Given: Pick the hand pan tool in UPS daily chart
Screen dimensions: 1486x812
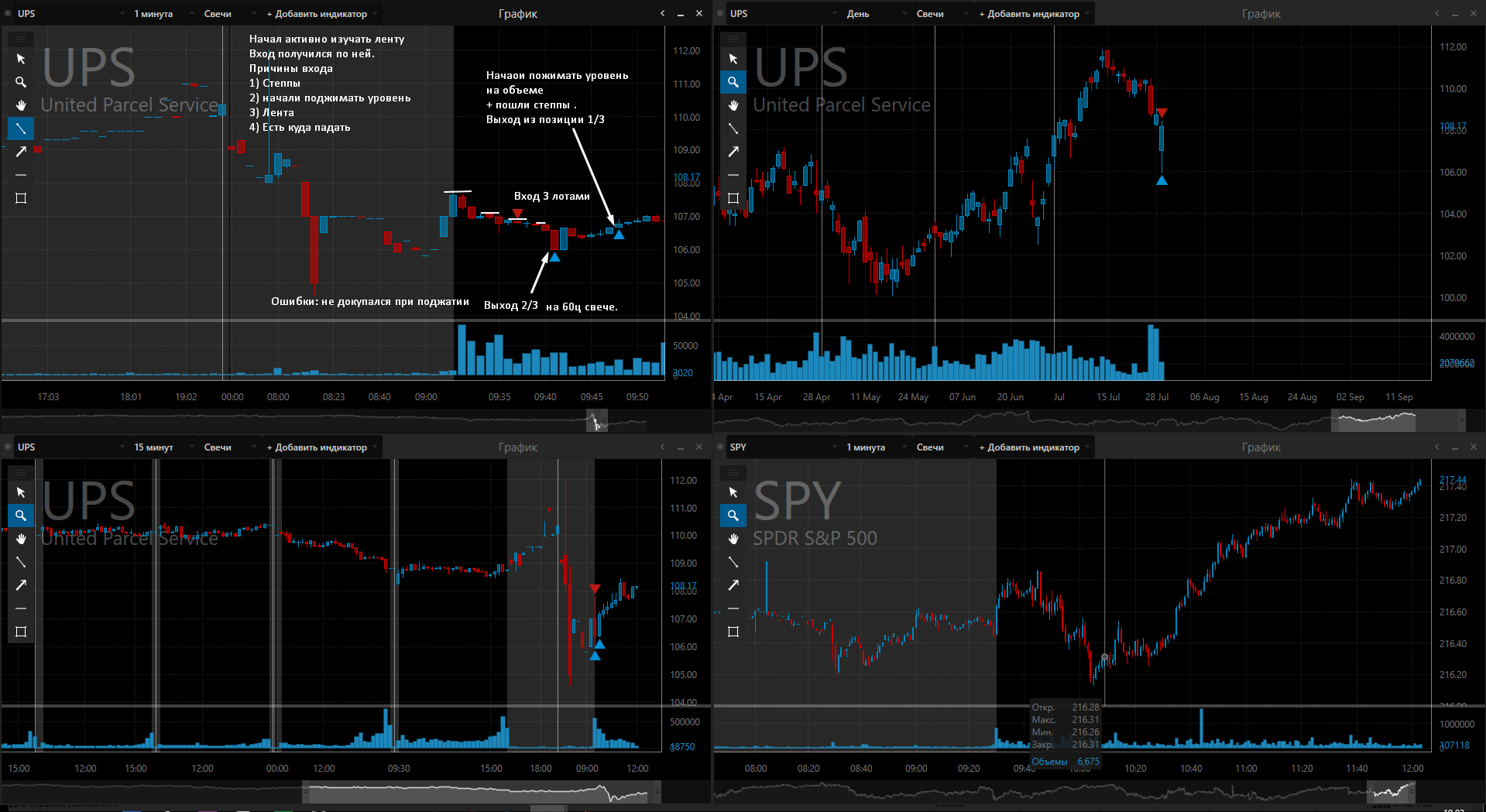Looking at the screenshot, I should point(733,105).
